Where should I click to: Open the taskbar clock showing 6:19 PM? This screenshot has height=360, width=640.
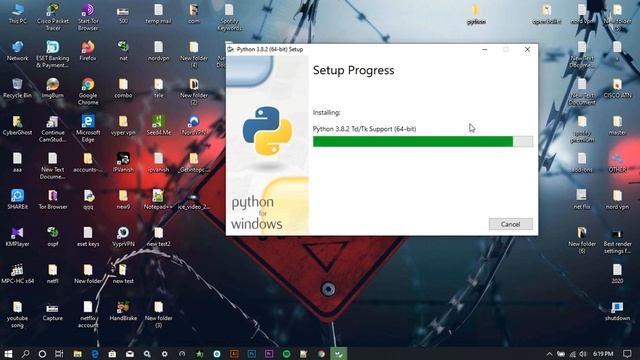(603, 354)
